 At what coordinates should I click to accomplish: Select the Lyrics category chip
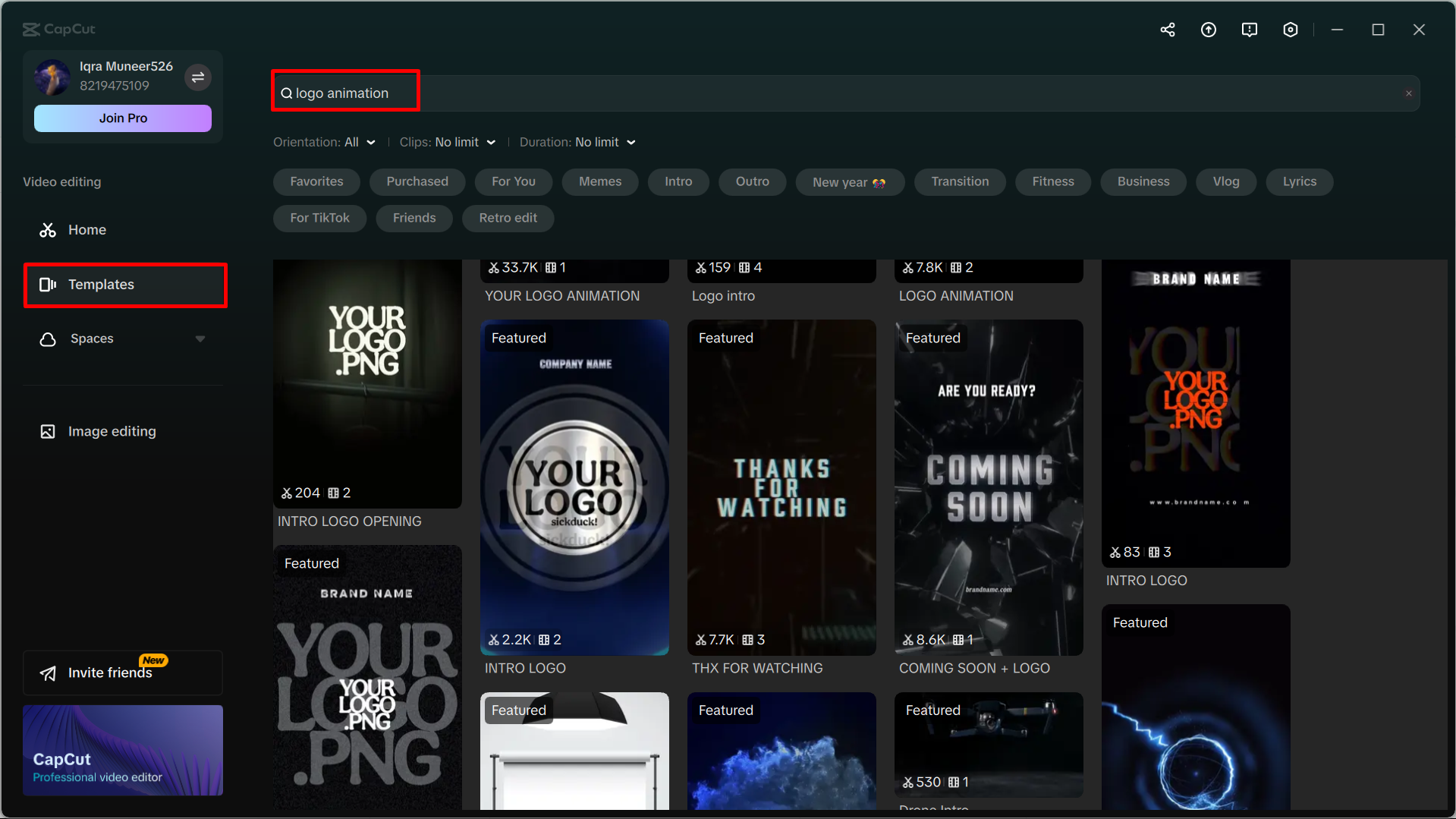point(1300,181)
